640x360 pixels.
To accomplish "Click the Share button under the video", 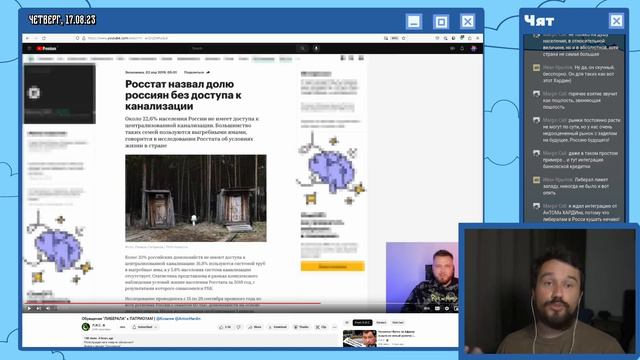I will click(x=256, y=327).
